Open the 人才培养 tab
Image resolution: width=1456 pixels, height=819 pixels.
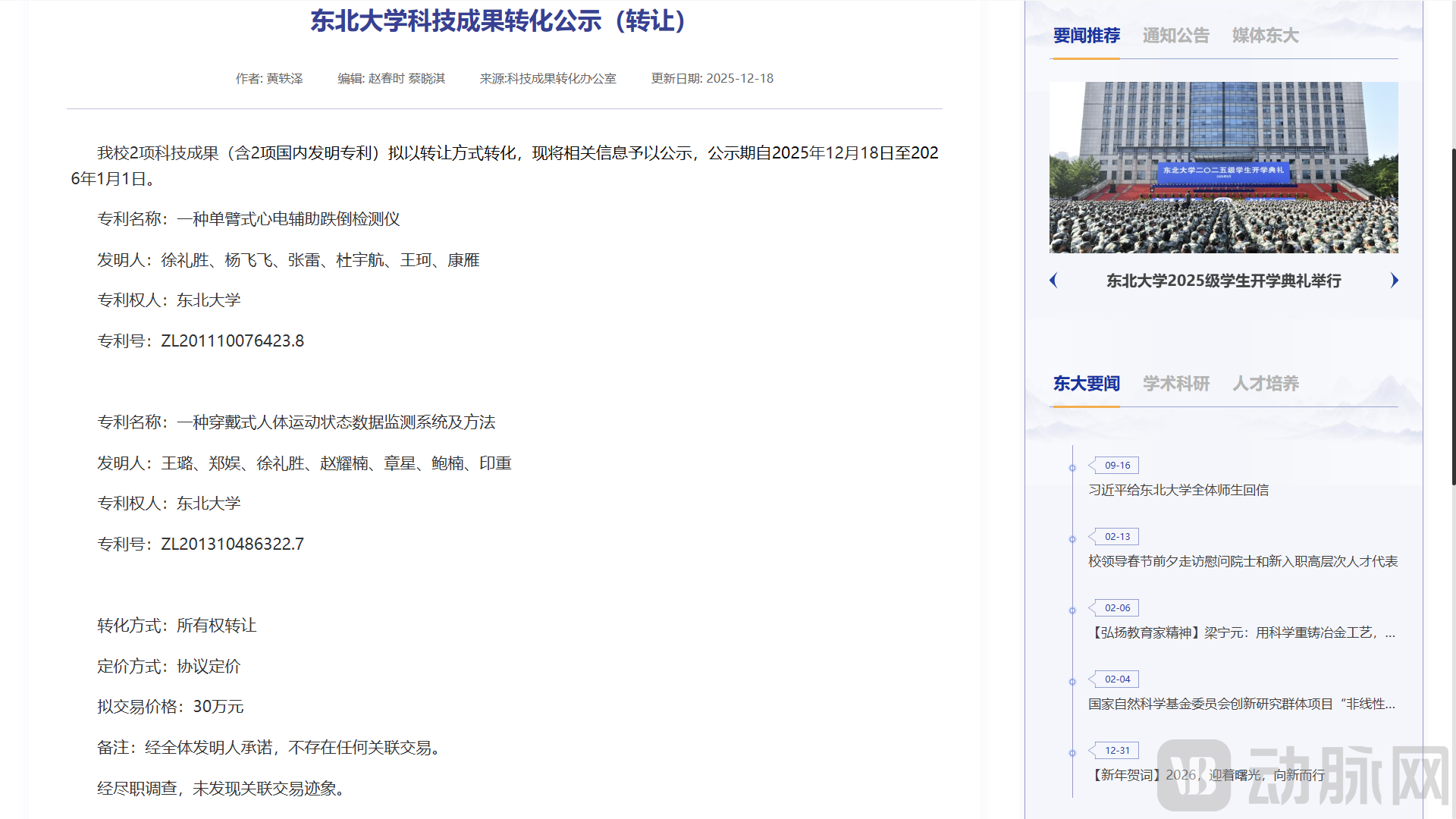tap(1265, 384)
